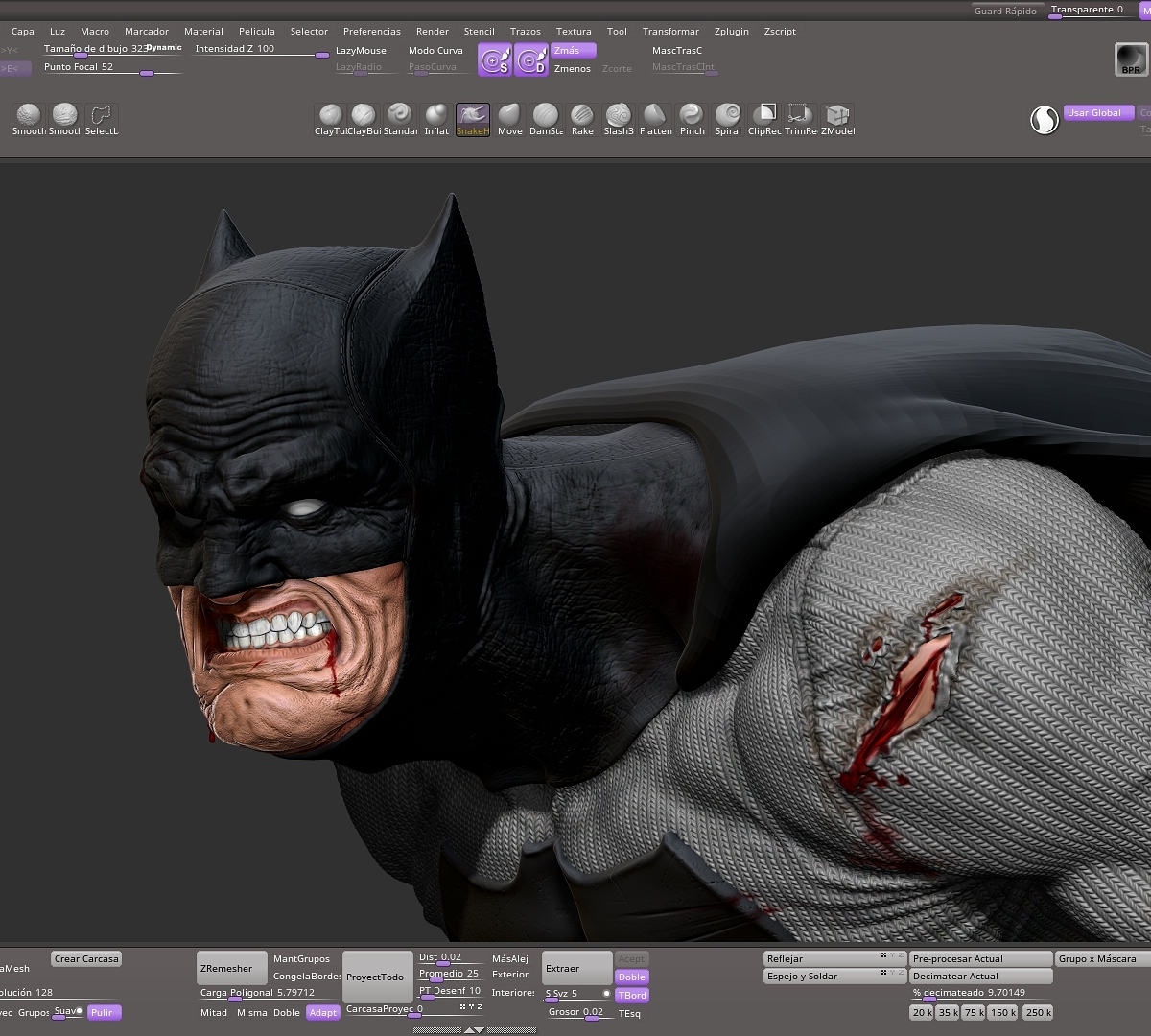This screenshot has height=1036, width=1151.
Task: Adjust the Carga Poligonal slider
Action: (269, 994)
